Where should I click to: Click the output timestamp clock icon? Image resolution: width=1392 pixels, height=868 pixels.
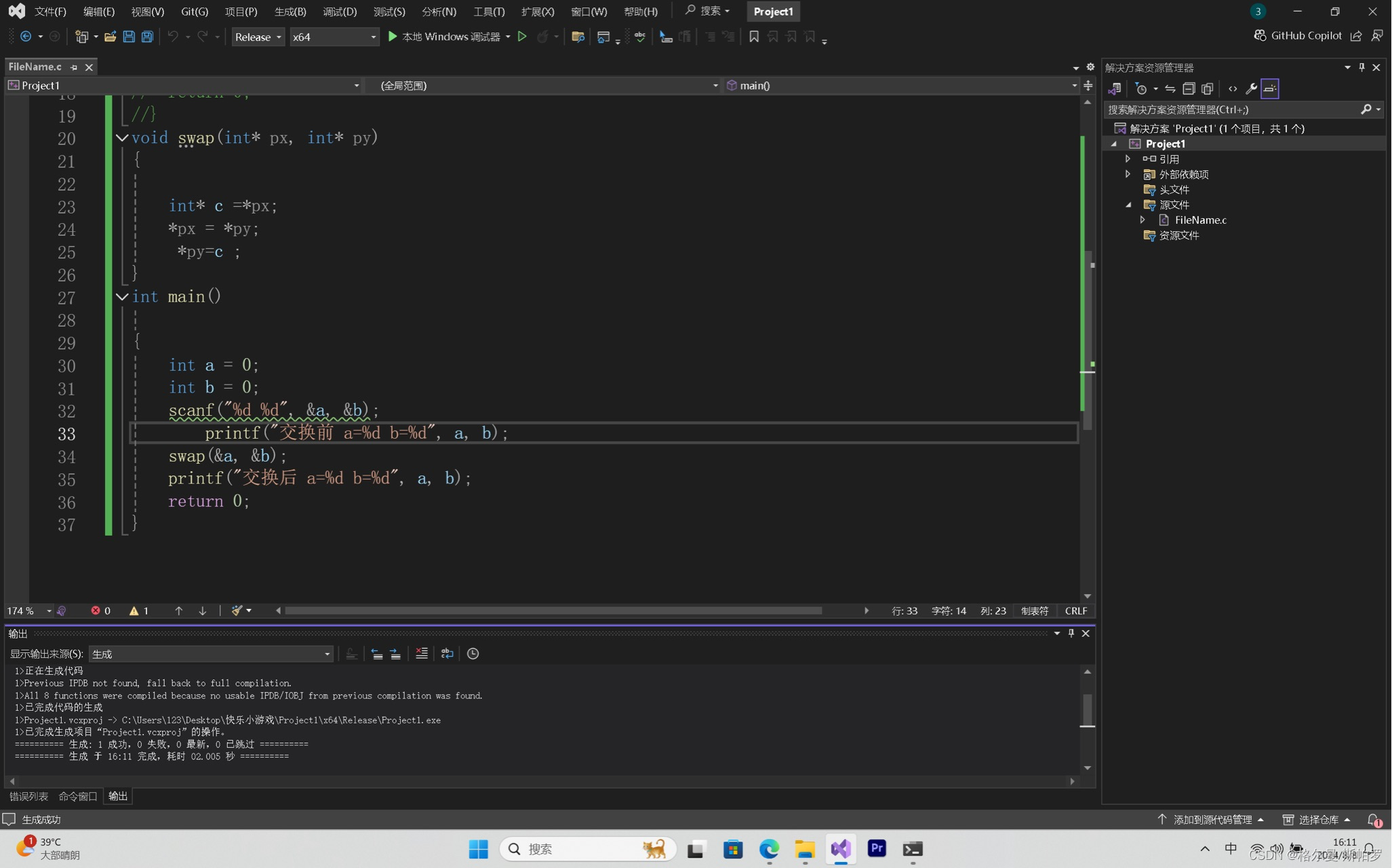473,653
